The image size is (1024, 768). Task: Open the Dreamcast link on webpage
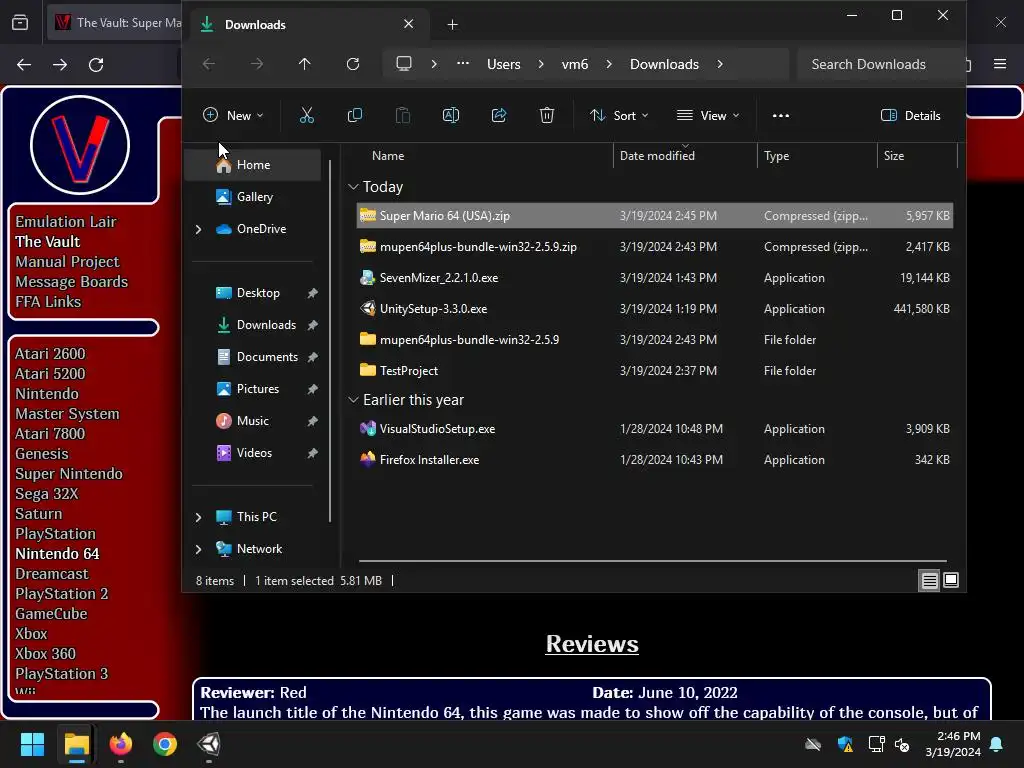click(x=52, y=574)
